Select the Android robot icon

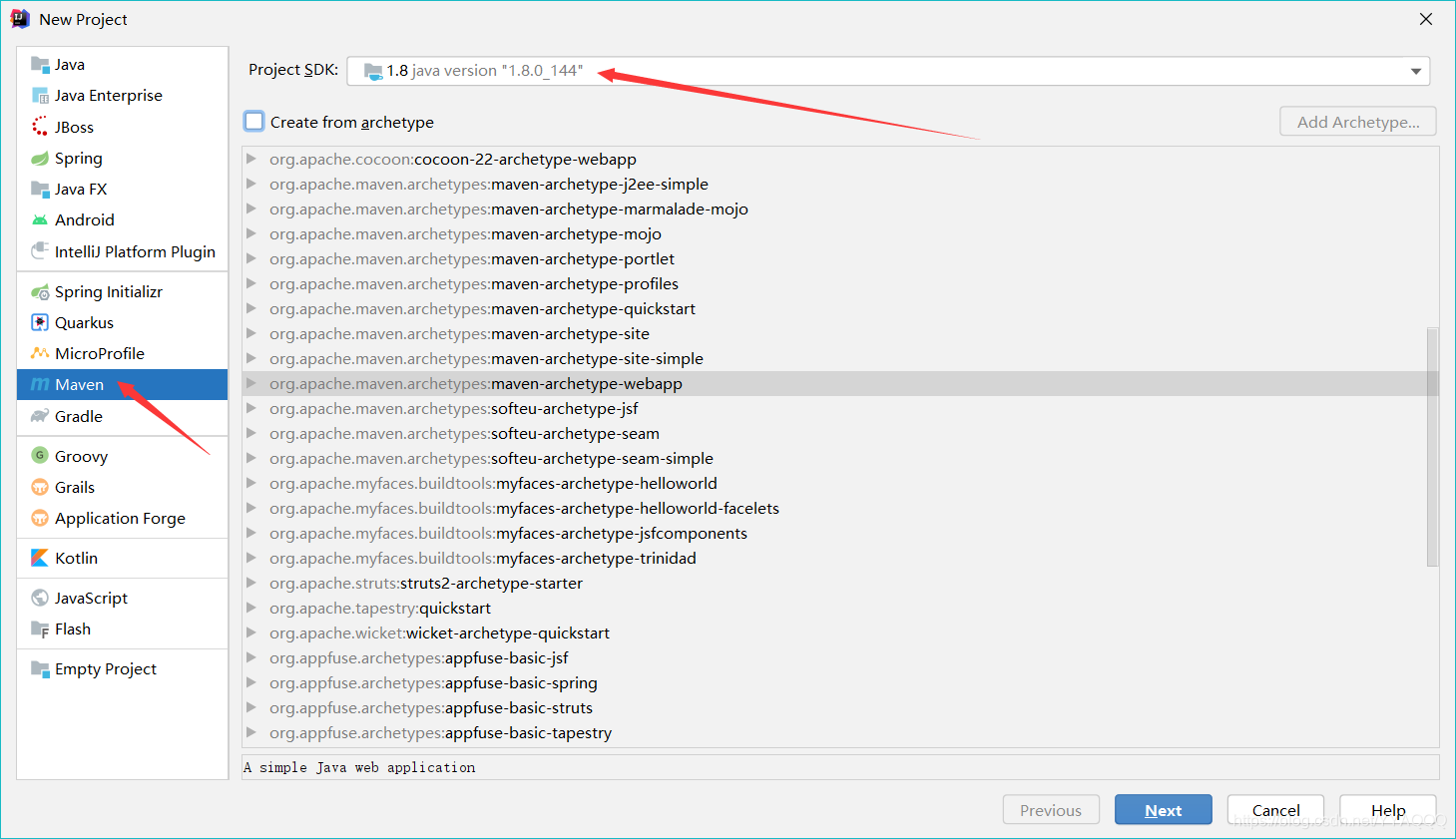point(40,219)
